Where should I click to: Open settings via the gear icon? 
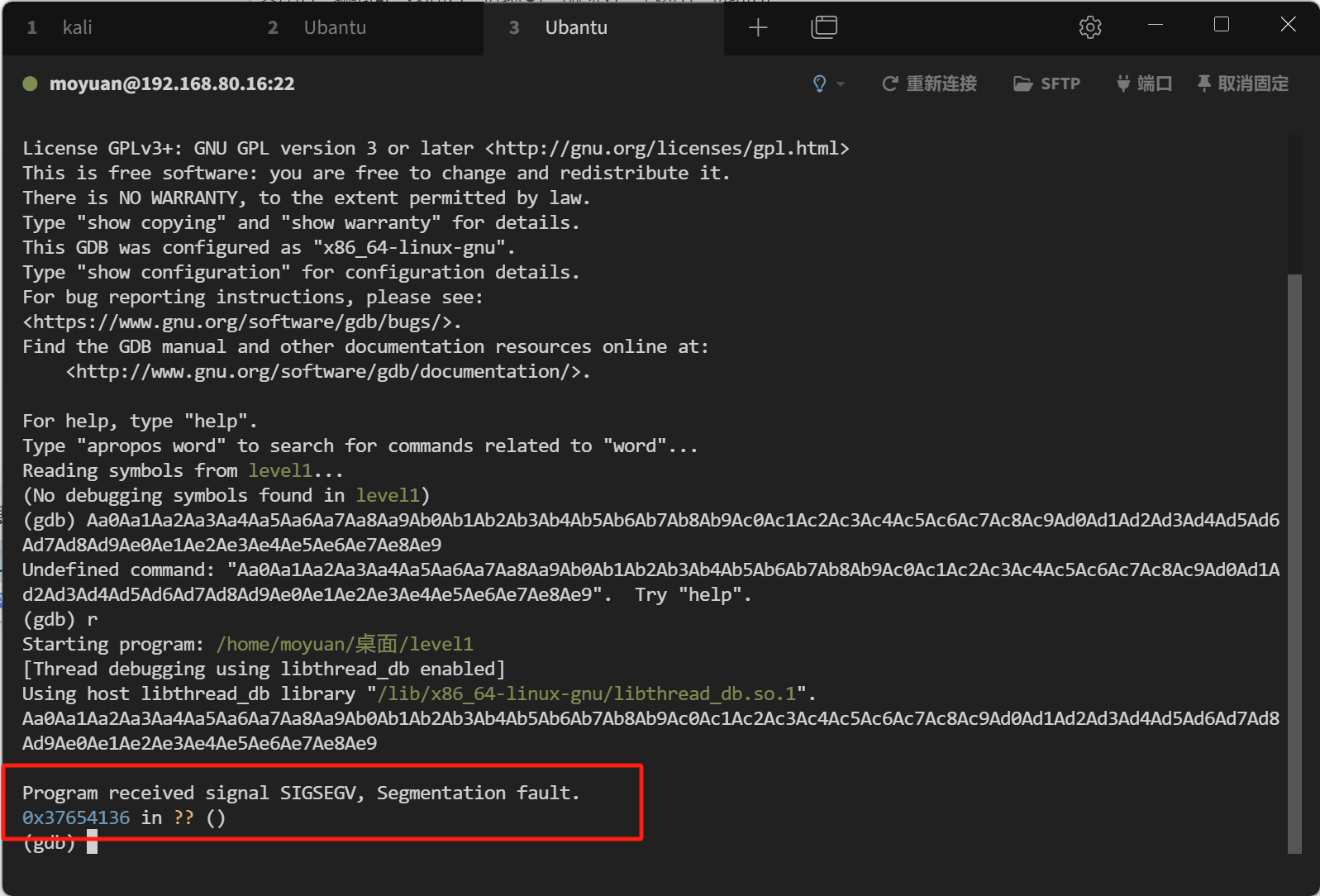[1090, 28]
